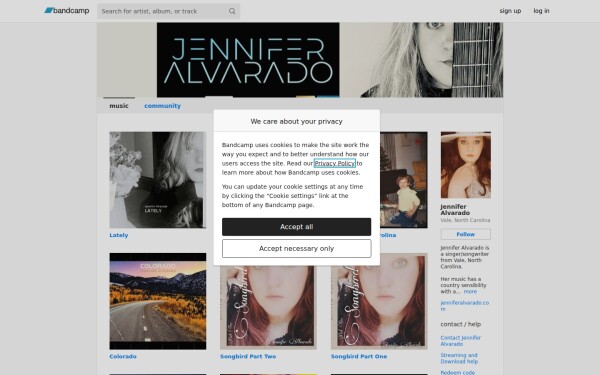This screenshot has width=600, height=375.
Task: Focus the artist, album, or track search field
Action: click(x=168, y=11)
